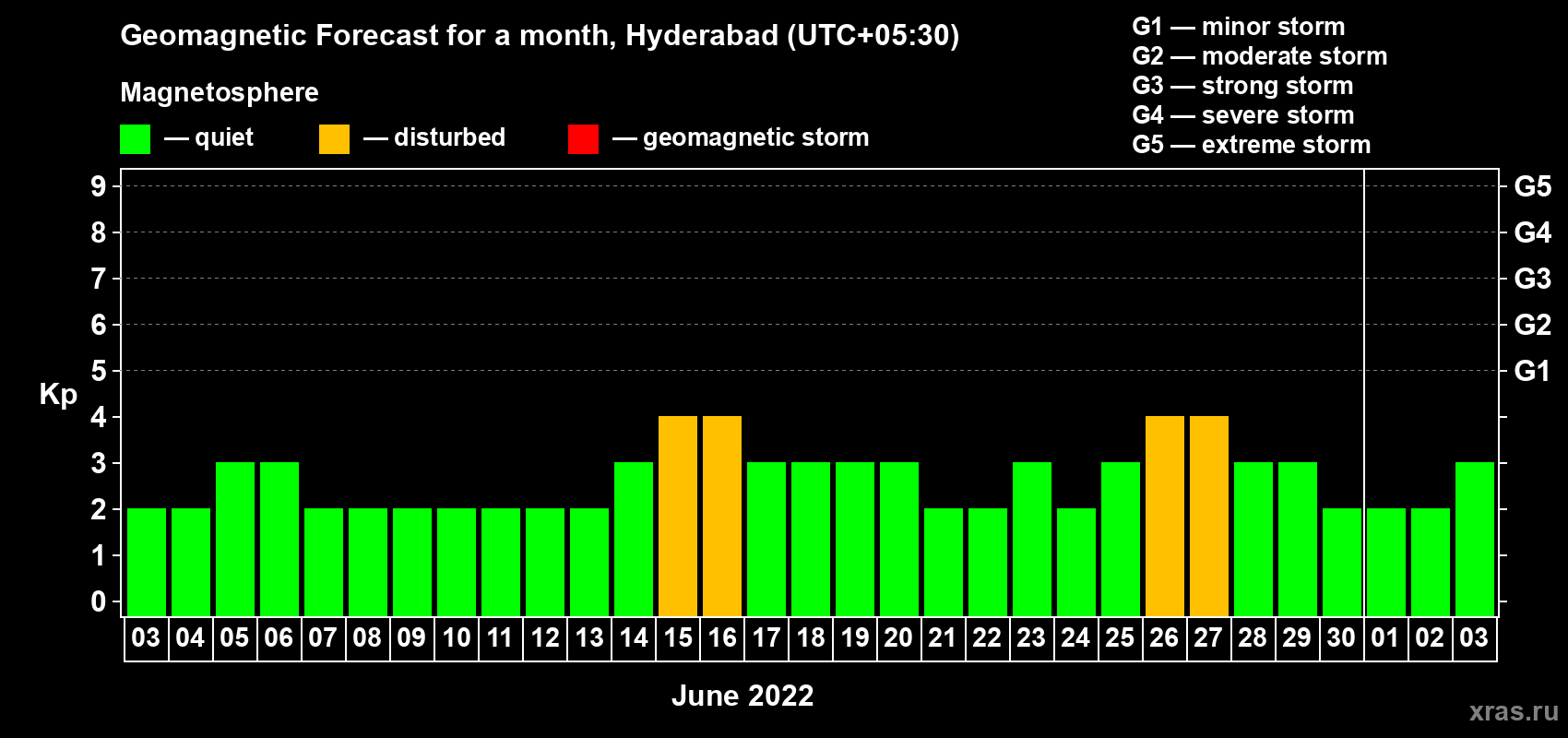Screen dimensions: 1568x738
Task: Click the Kp axis title
Action: (x=58, y=395)
